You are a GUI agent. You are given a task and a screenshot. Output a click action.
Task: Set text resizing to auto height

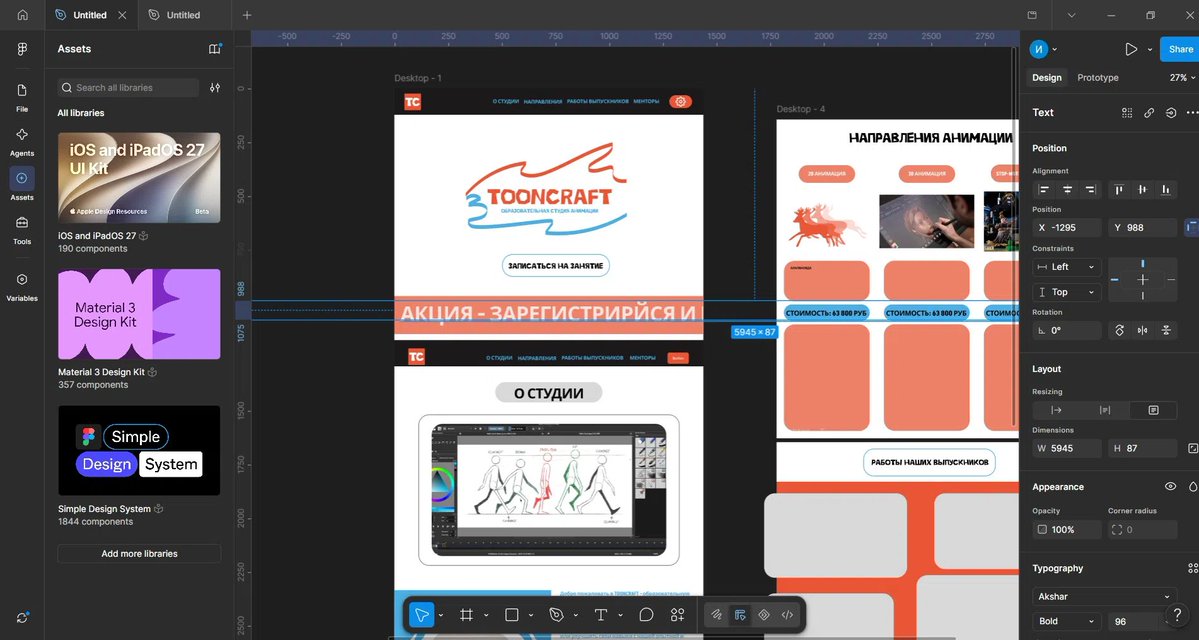1105,410
